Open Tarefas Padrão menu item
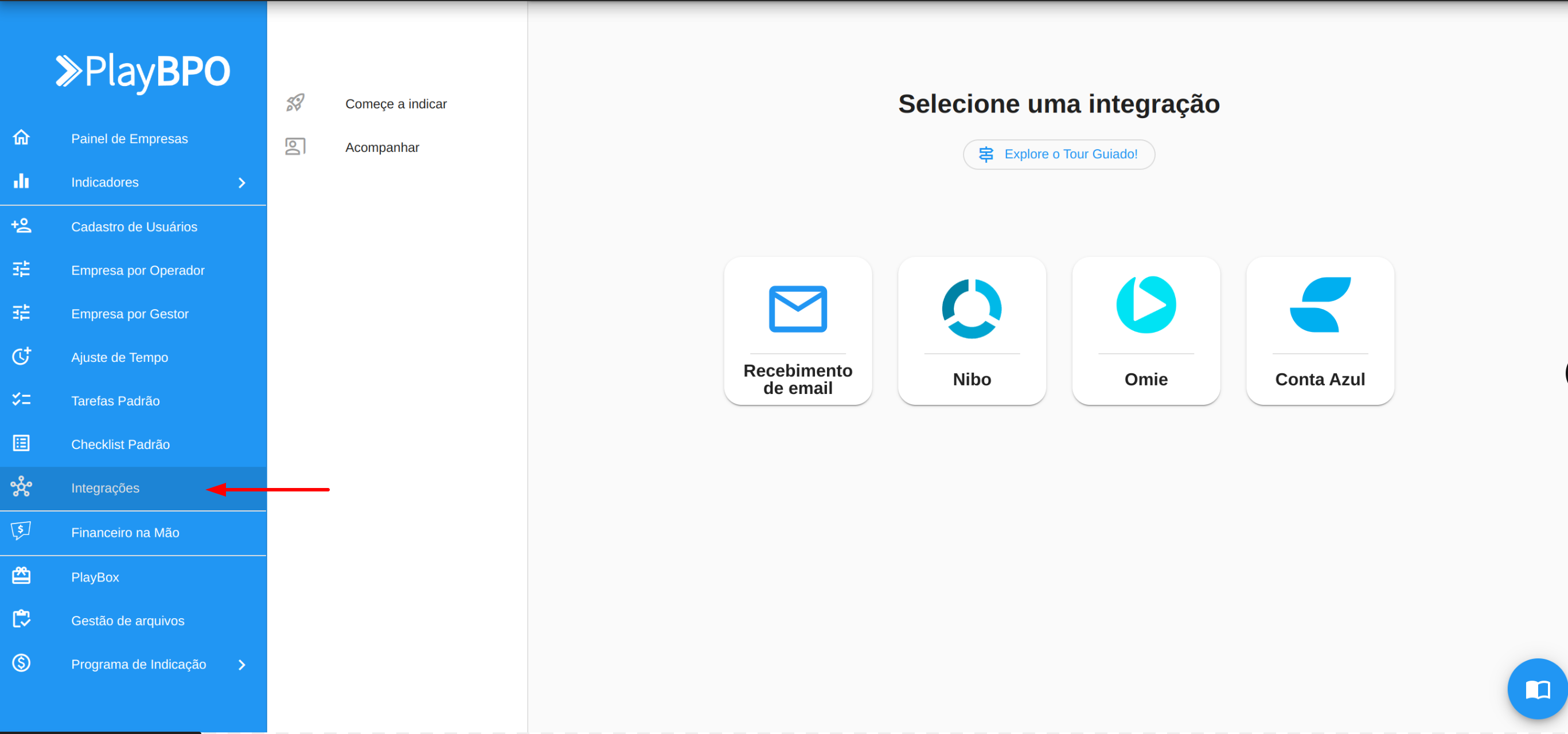 pyautogui.click(x=133, y=401)
